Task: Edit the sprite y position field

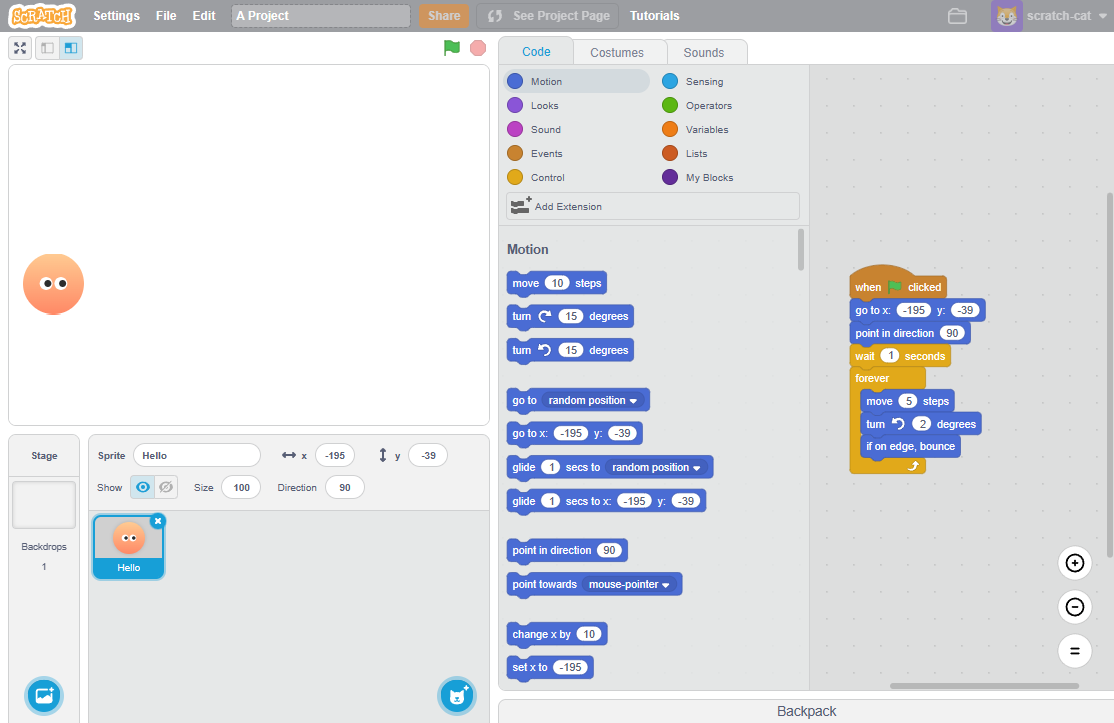Action: click(x=428, y=455)
